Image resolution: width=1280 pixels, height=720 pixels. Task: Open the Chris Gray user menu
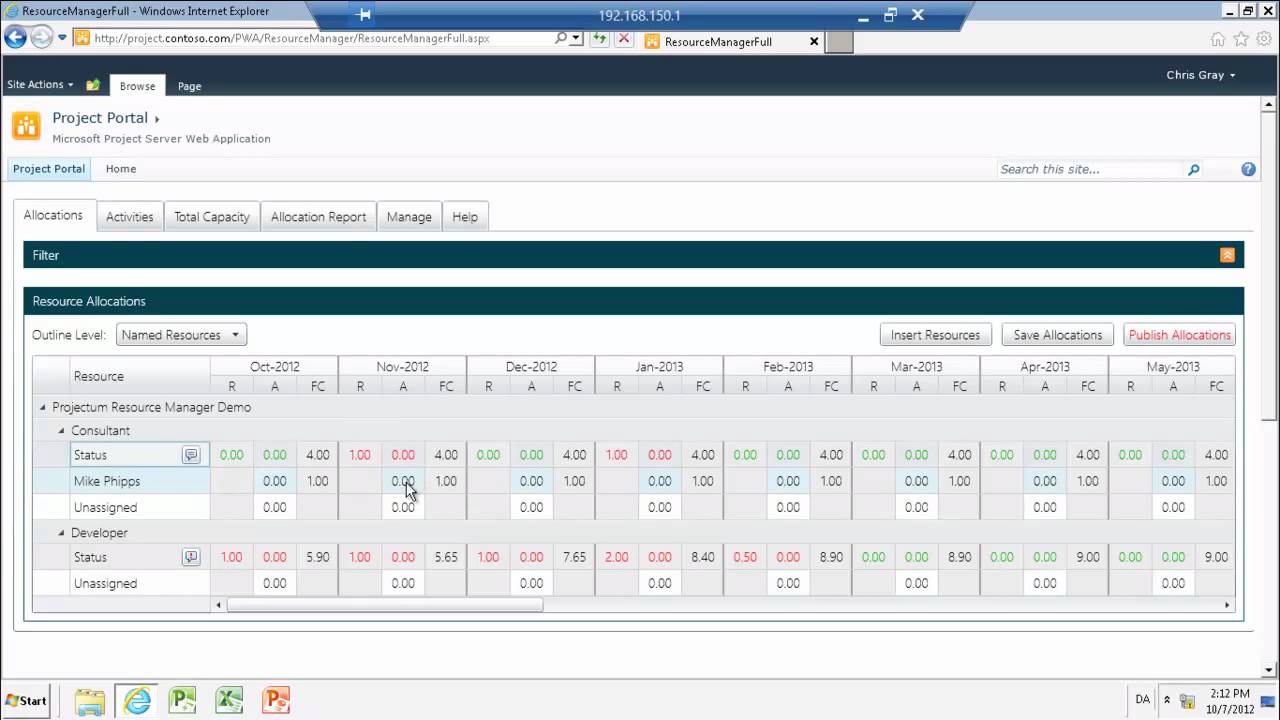click(1201, 75)
